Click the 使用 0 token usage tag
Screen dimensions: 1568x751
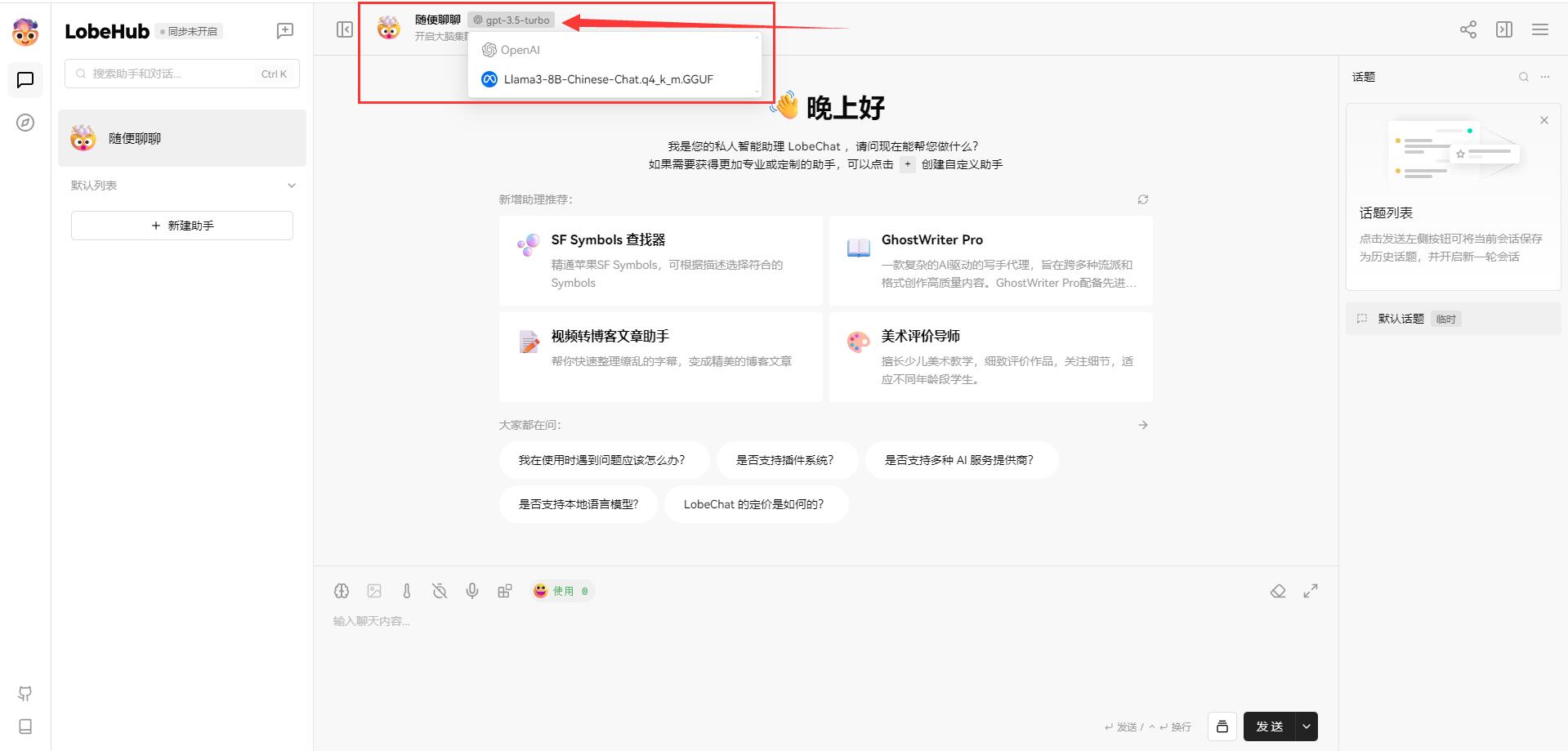click(562, 591)
